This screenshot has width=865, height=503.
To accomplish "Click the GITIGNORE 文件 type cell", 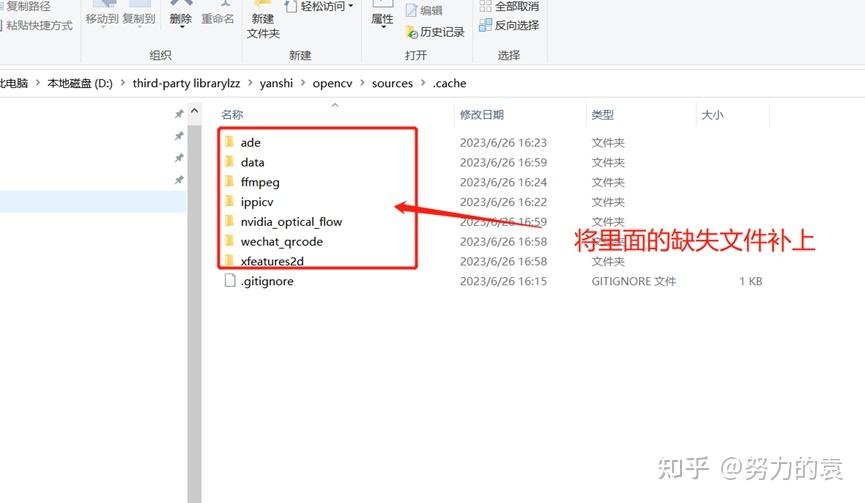I will click(x=633, y=281).
